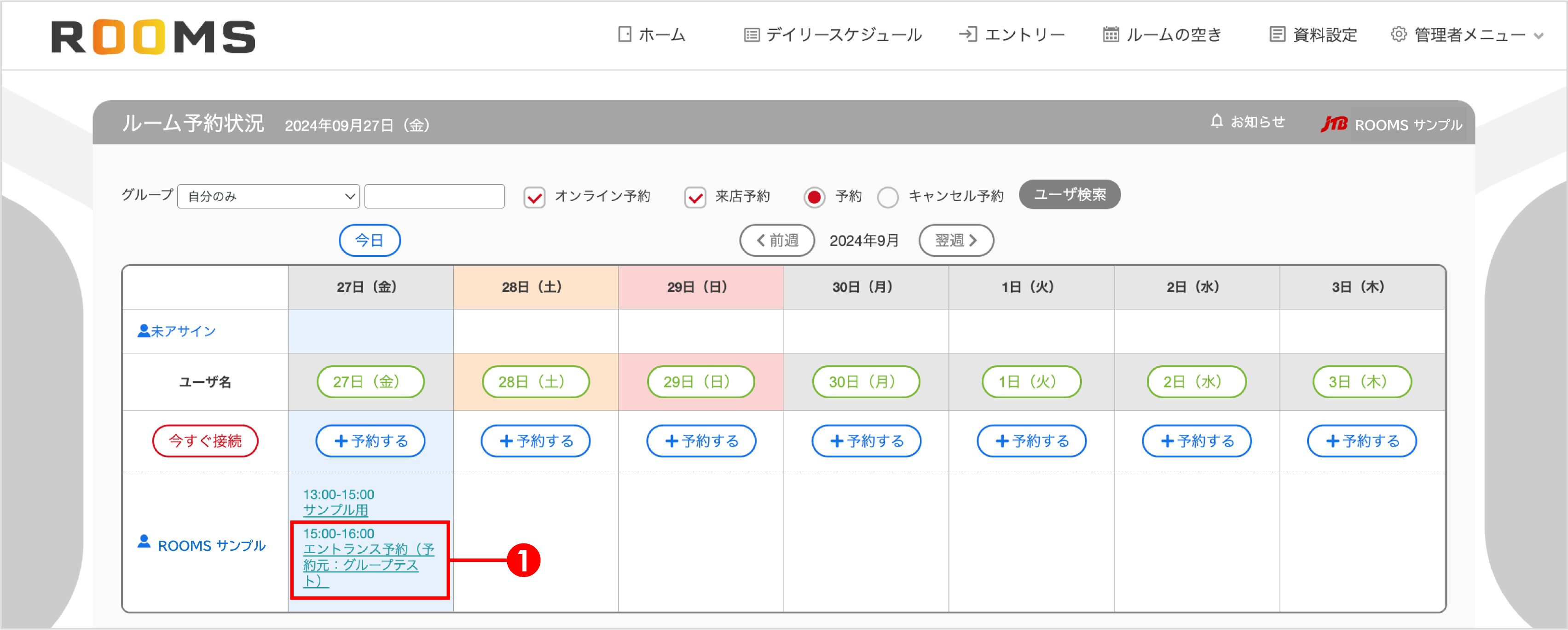Select the エントリー arrow icon
Image resolution: width=1568 pixels, height=630 pixels.
(969, 35)
